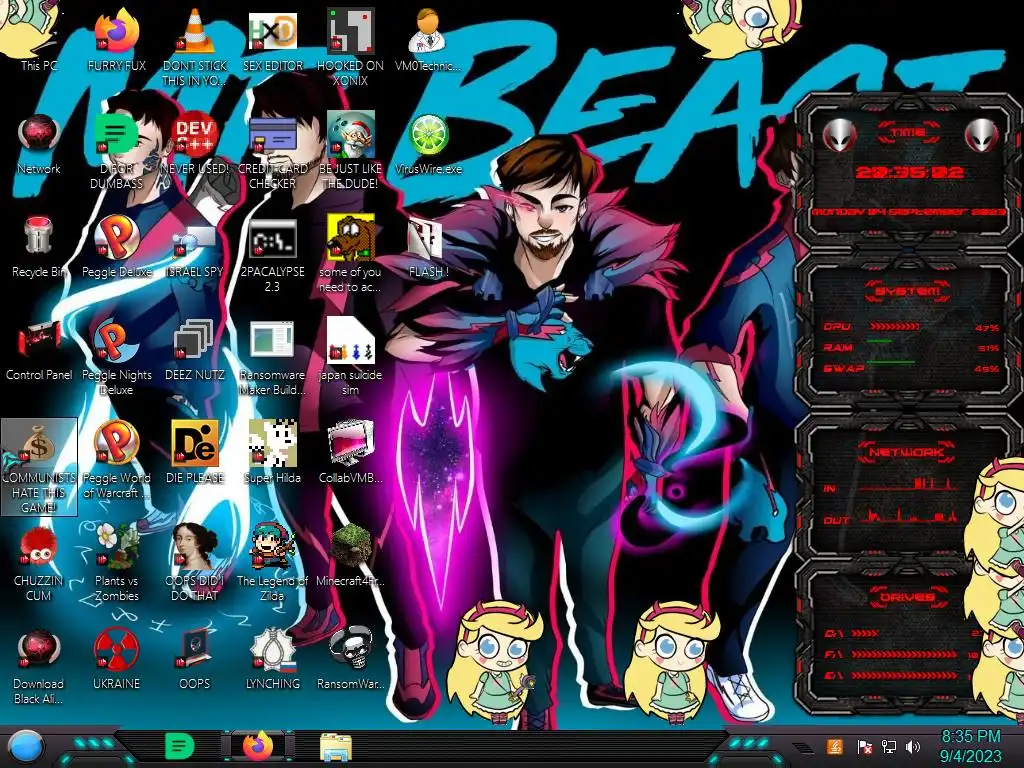Click the 20:35:02 clock readout

(909, 172)
